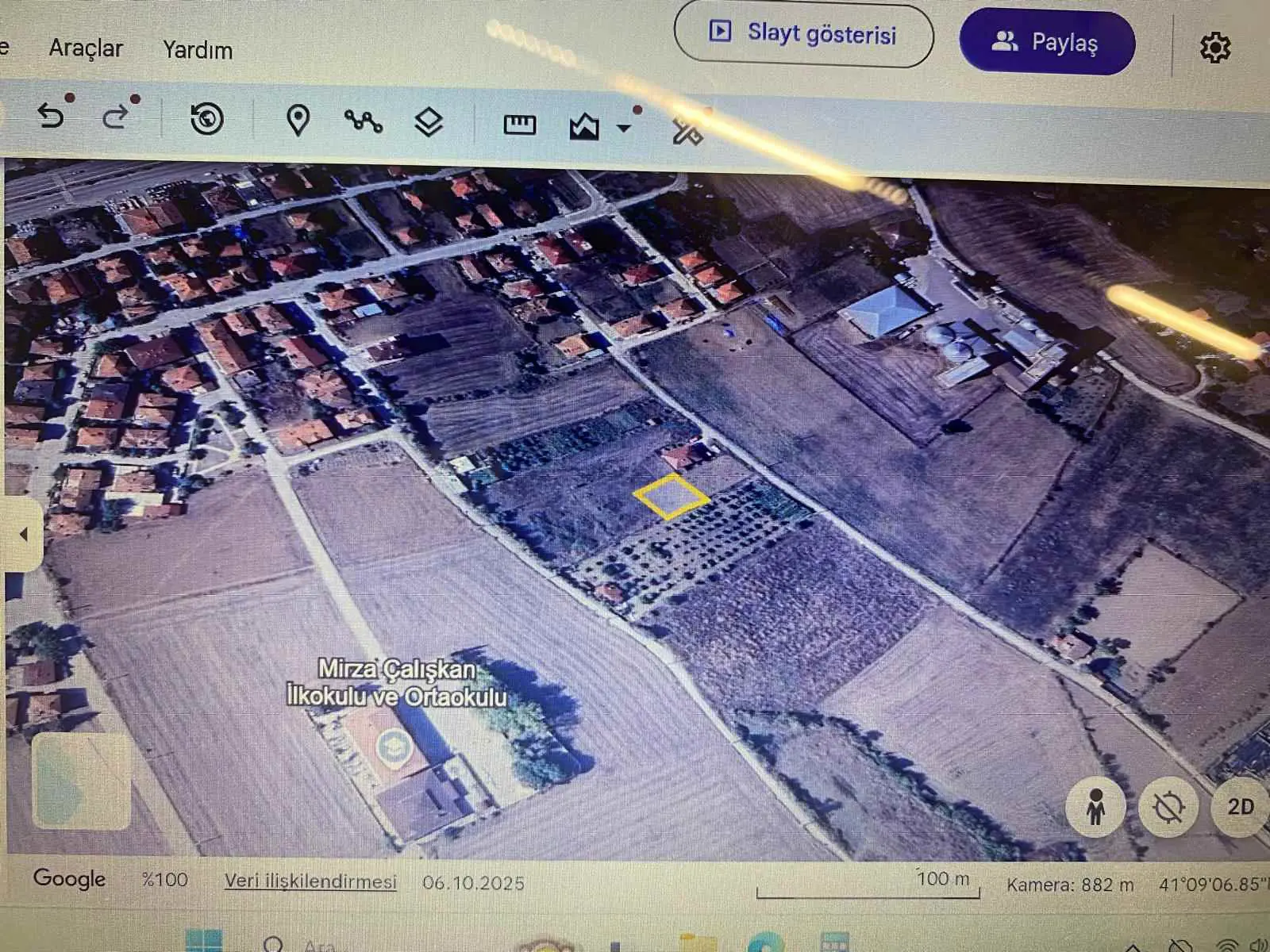Click the taskbar search box
Image resolution: width=1270 pixels, height=952 pixels.
(x=302, y=944)
